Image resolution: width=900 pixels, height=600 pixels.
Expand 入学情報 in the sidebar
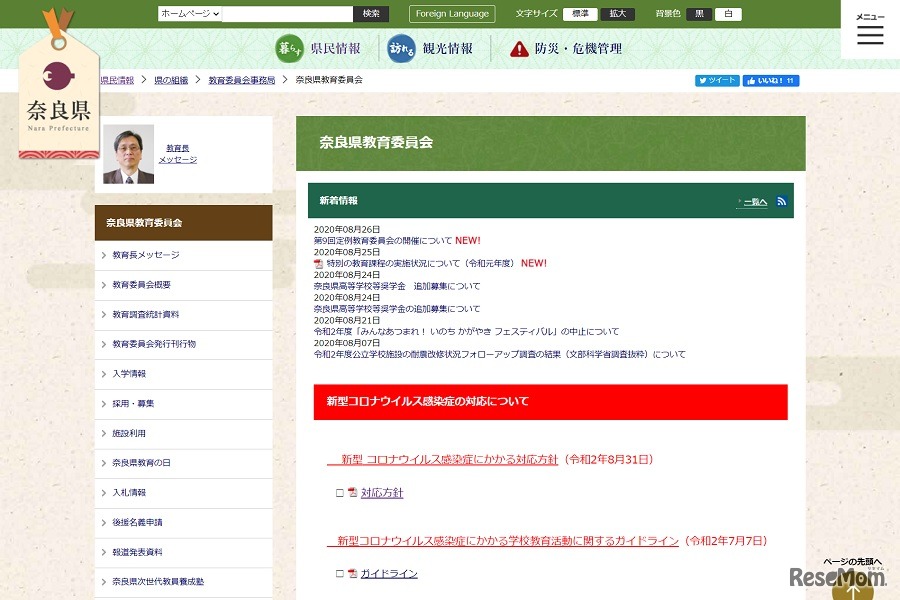pos(183,374)
